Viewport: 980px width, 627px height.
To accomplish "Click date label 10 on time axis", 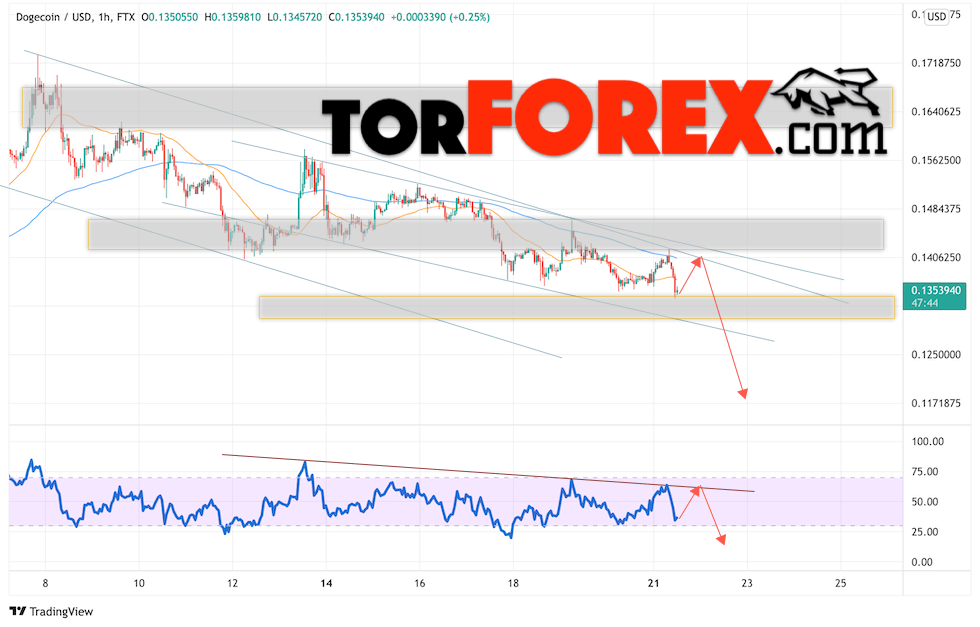I will tap(139, 583).
